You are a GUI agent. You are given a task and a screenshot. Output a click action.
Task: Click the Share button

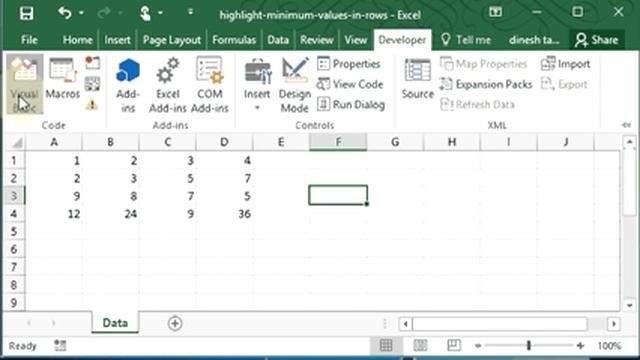597,40
